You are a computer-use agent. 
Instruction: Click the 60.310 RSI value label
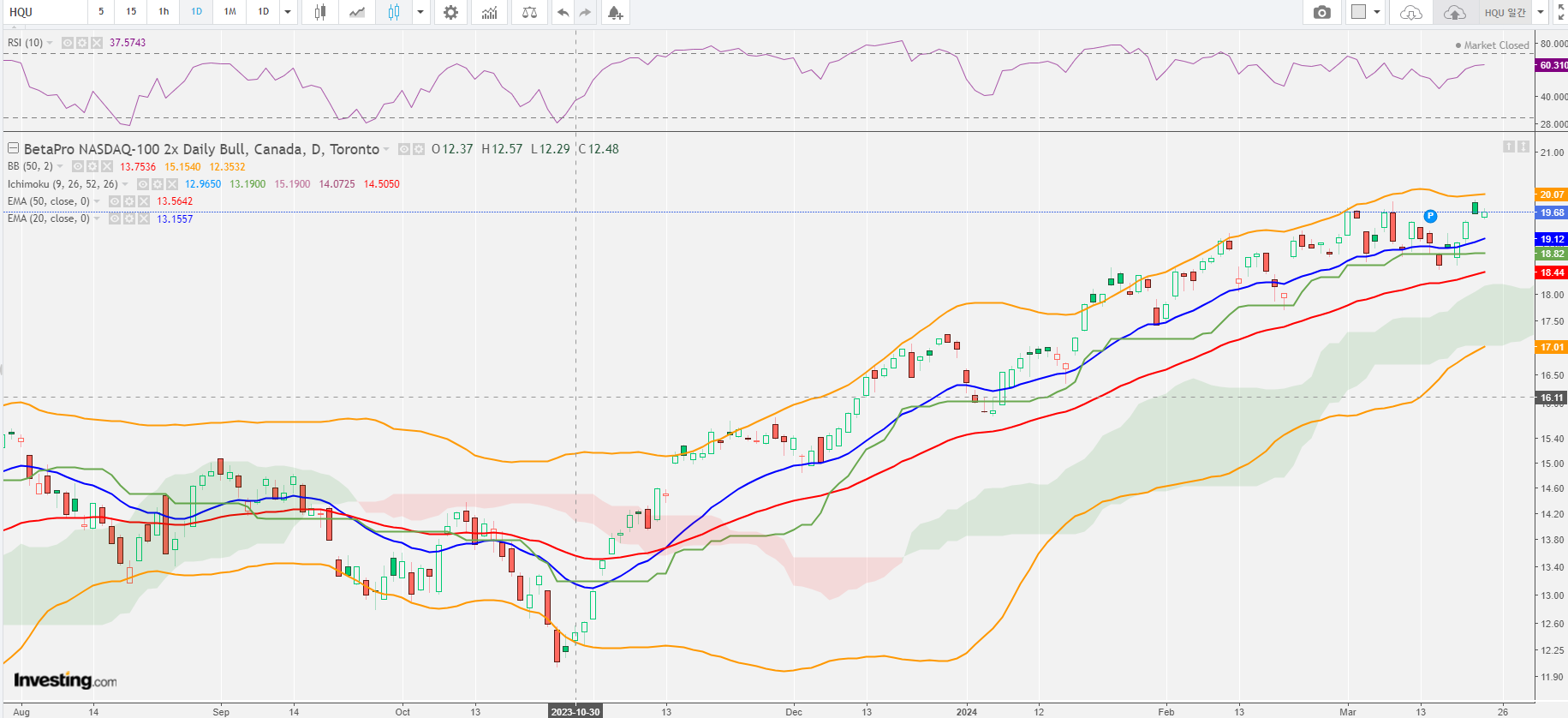point(1552,65)
